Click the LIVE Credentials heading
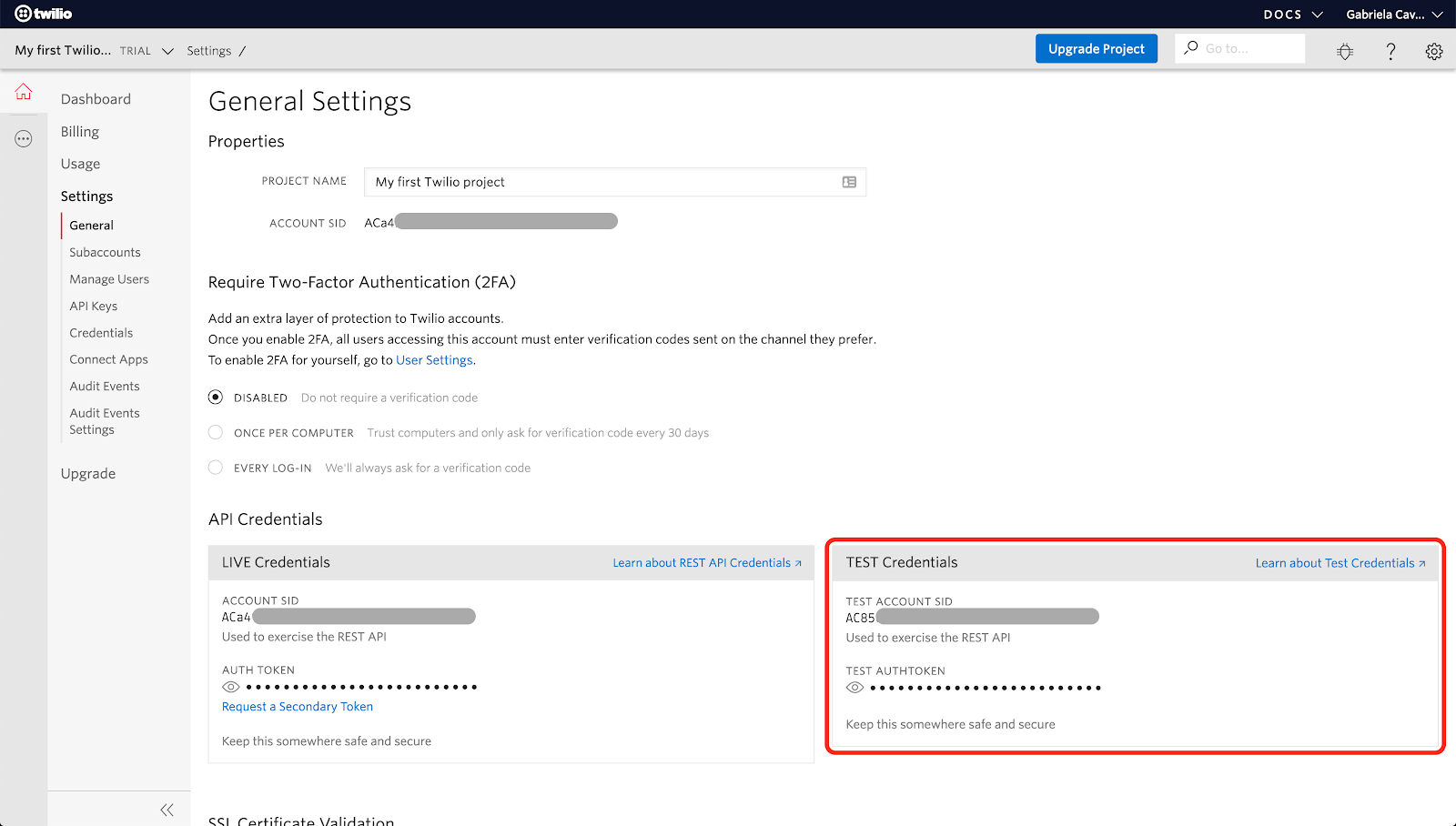 coord(276,562)
